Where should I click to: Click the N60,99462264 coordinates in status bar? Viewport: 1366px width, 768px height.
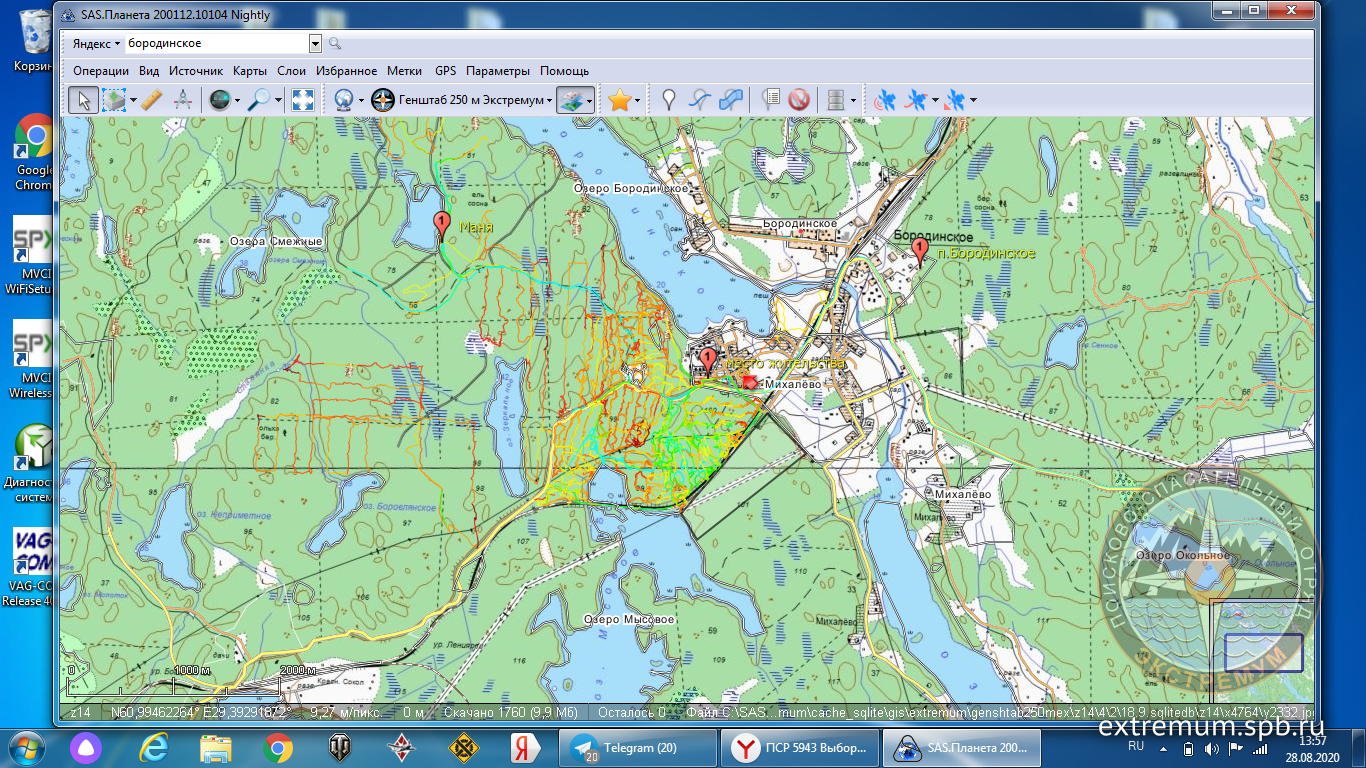click(x=199, y=713)
